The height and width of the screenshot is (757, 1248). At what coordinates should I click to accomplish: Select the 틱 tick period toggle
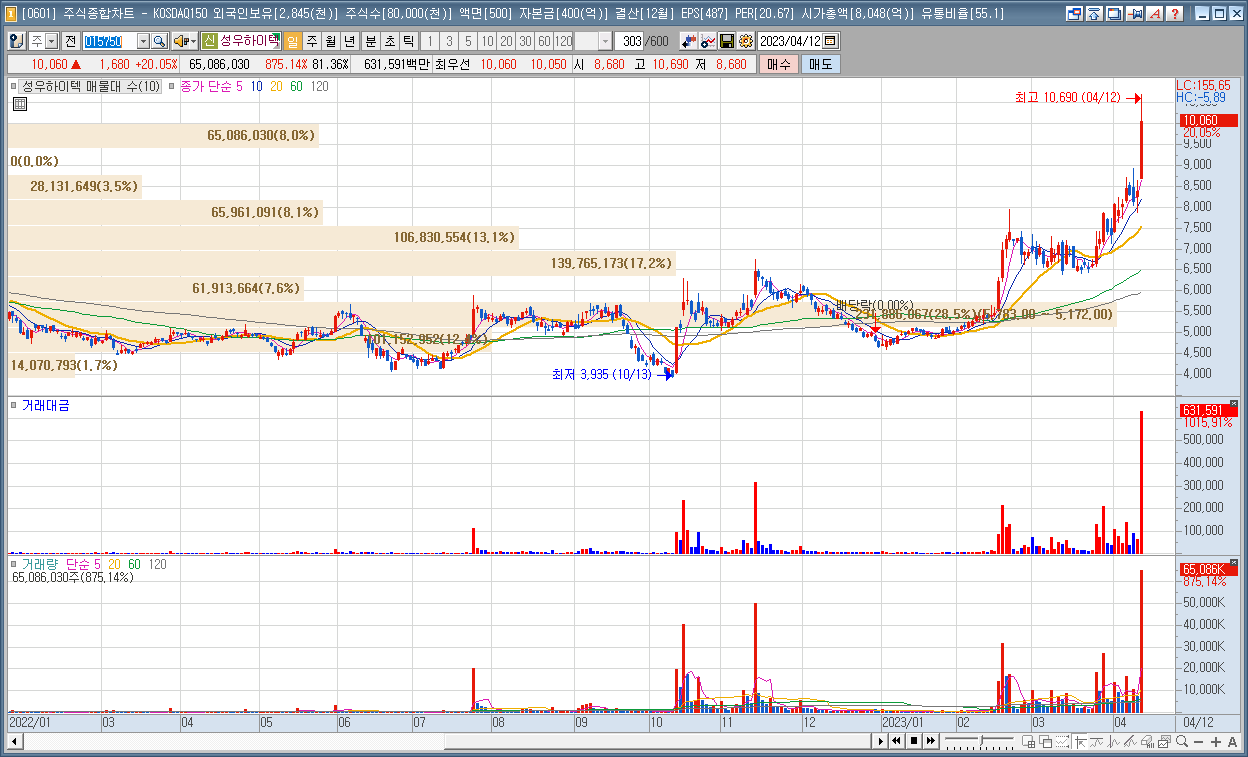pos(408,41)
